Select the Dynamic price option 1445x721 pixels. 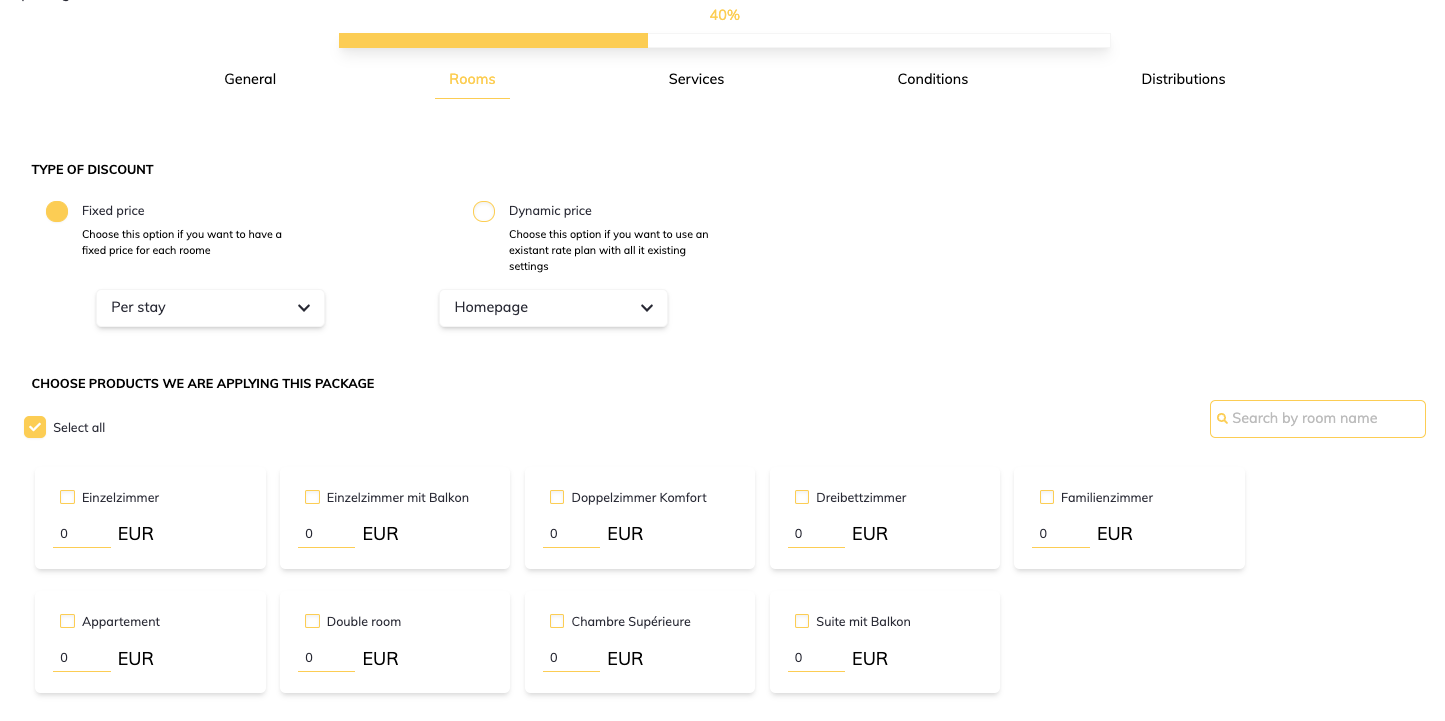click(484, 211)
